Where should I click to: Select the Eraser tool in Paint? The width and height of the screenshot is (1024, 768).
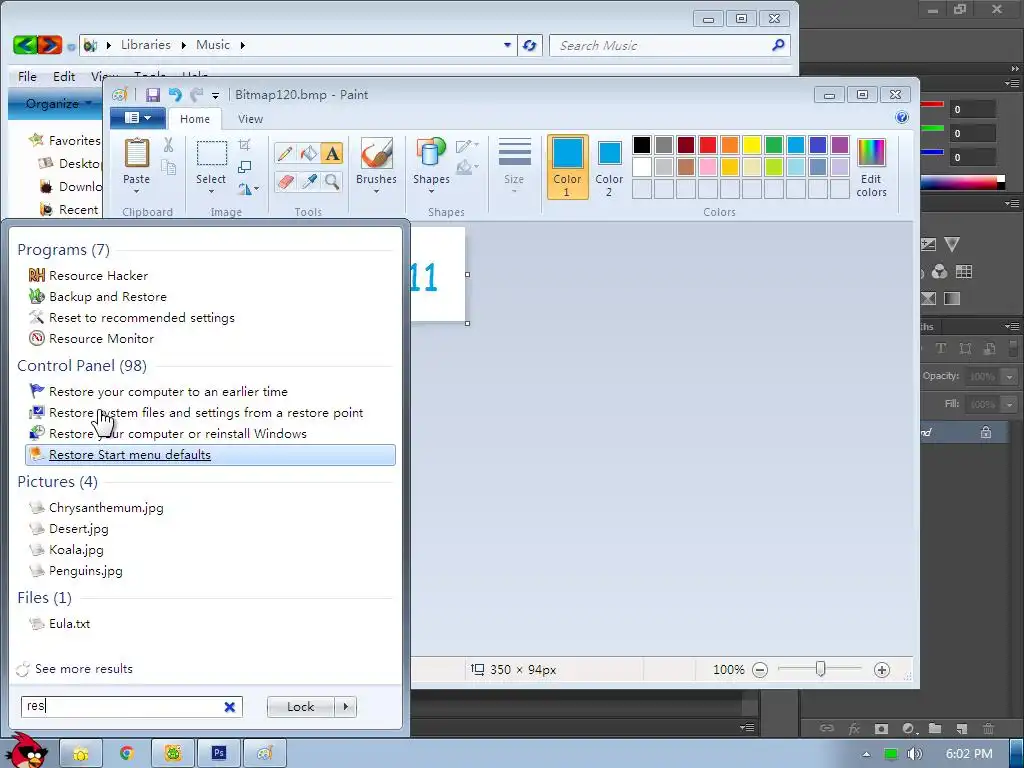285,181
